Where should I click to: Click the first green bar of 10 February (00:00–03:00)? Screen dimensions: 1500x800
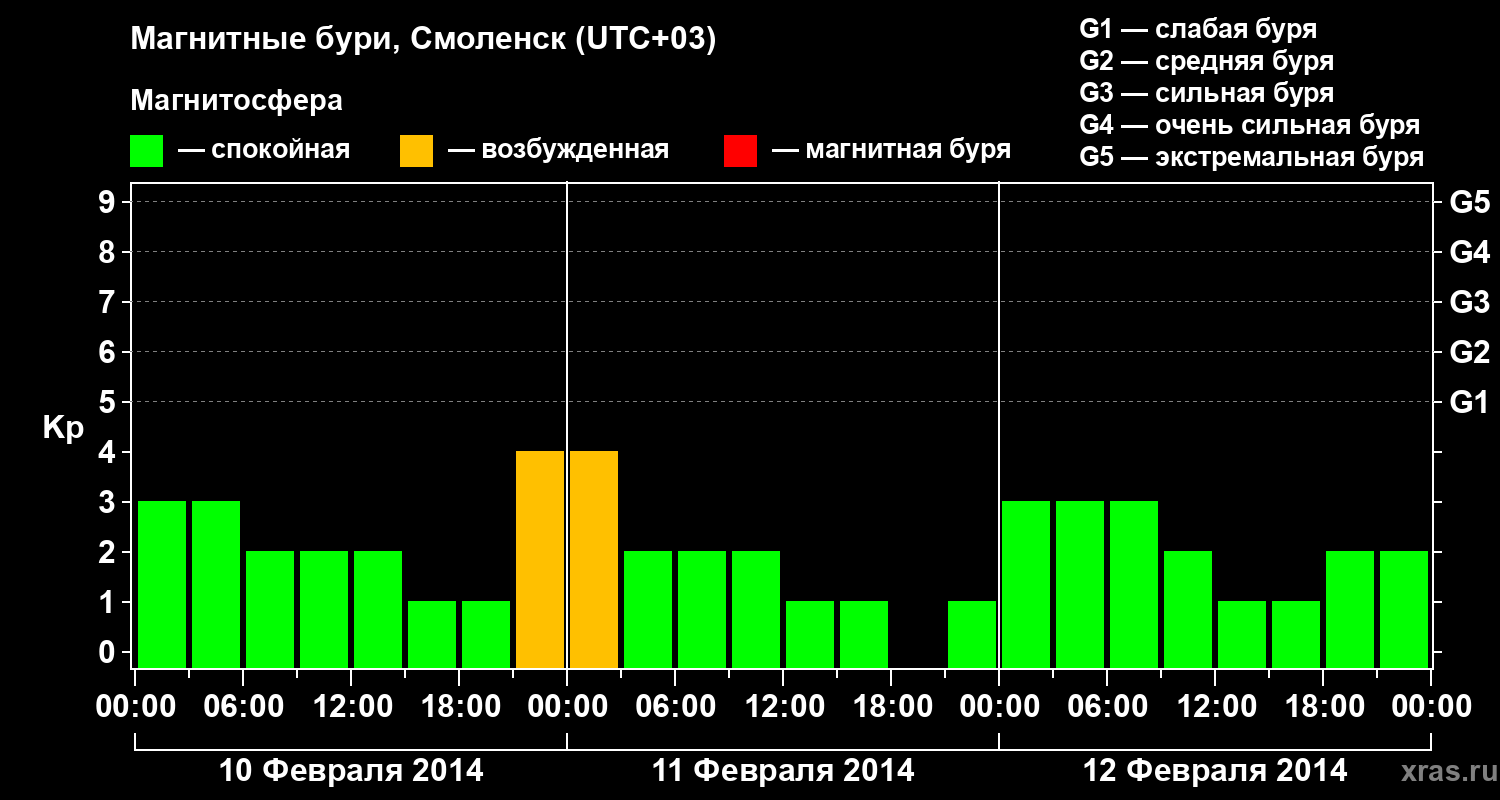(162, 584)
